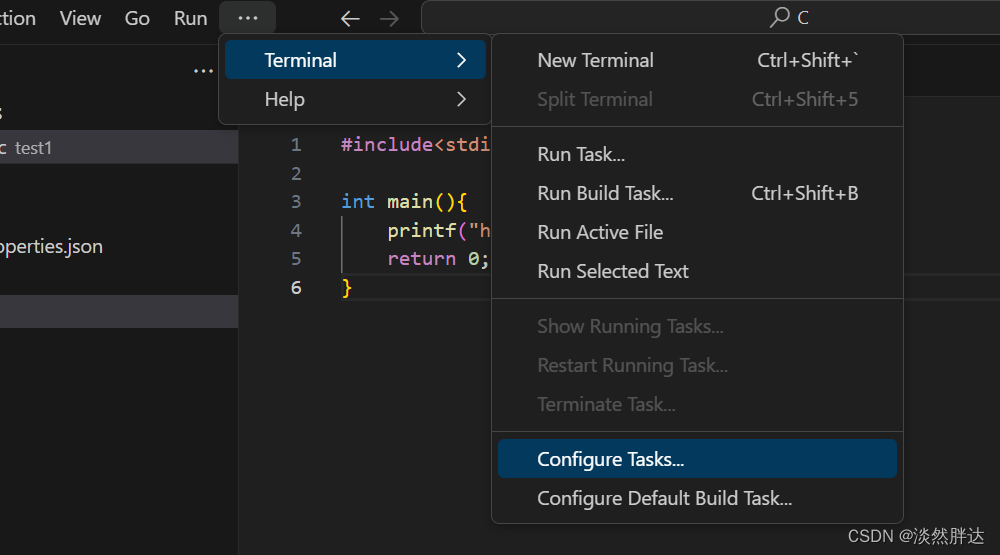
Task: Open Configure Tasks…
Action: [611, 459]
